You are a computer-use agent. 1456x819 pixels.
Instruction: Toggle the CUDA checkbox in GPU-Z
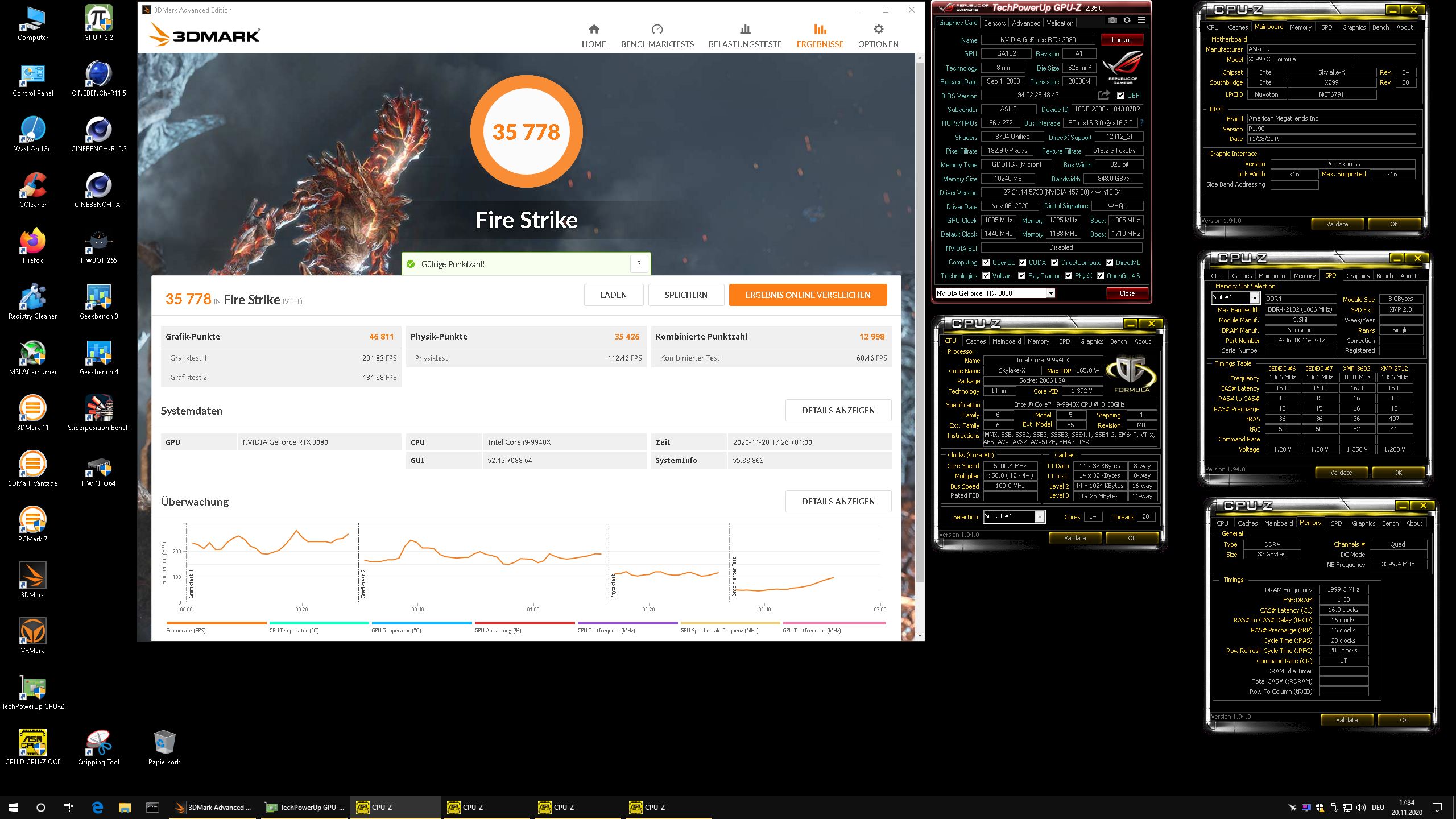pos(1023,263)
